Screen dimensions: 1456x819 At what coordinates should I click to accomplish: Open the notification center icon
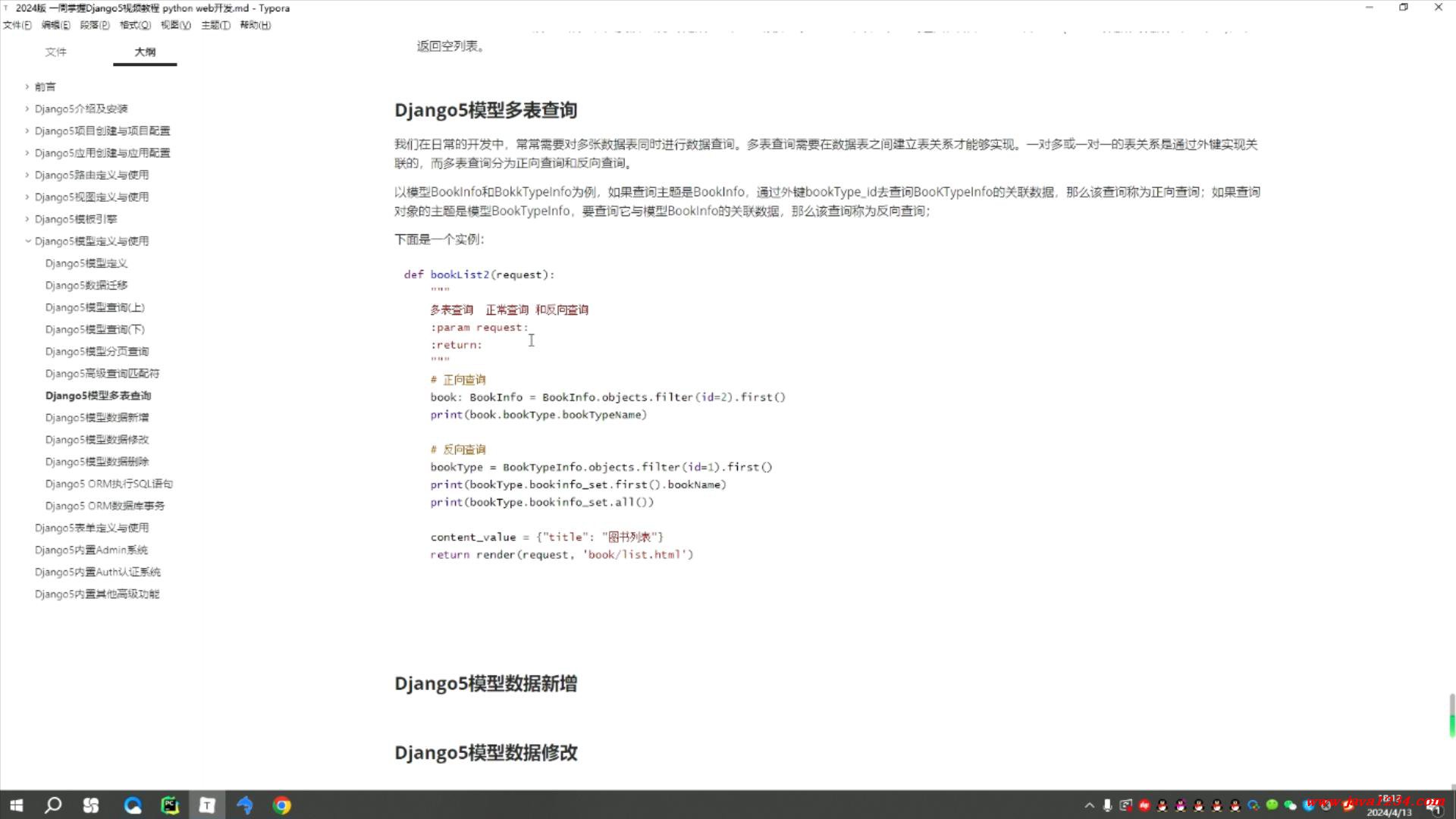point(1436,808)
